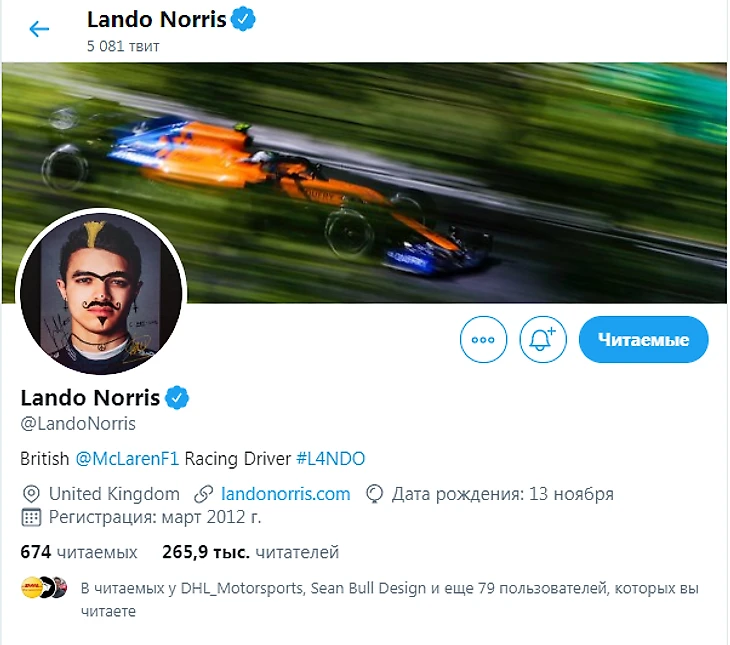This screenshot has width=730, height=645.
Task: Select the @LandoNorris handle text
Action: (x=78, y=424)
